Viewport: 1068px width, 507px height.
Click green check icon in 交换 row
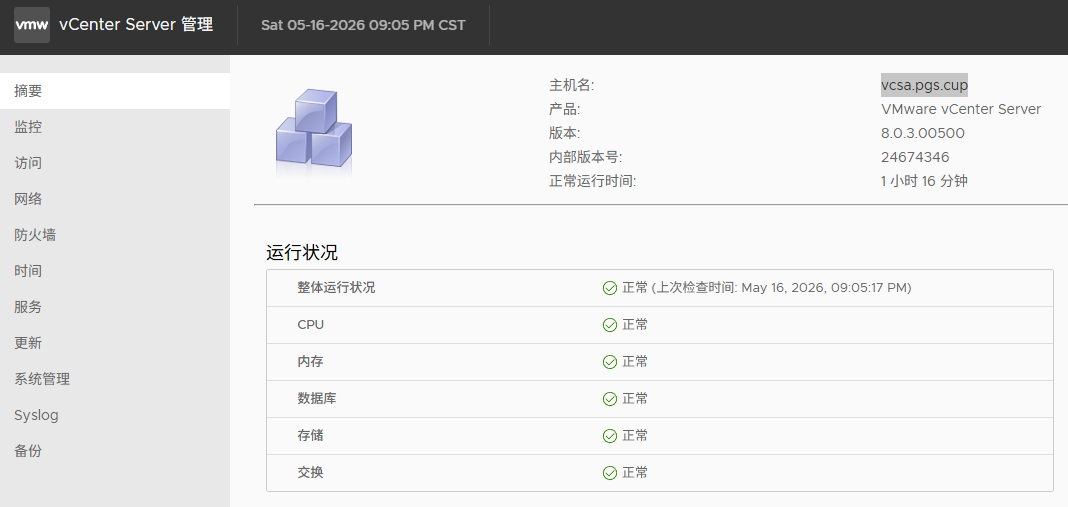pyautogui.click(x=610, y=472)
